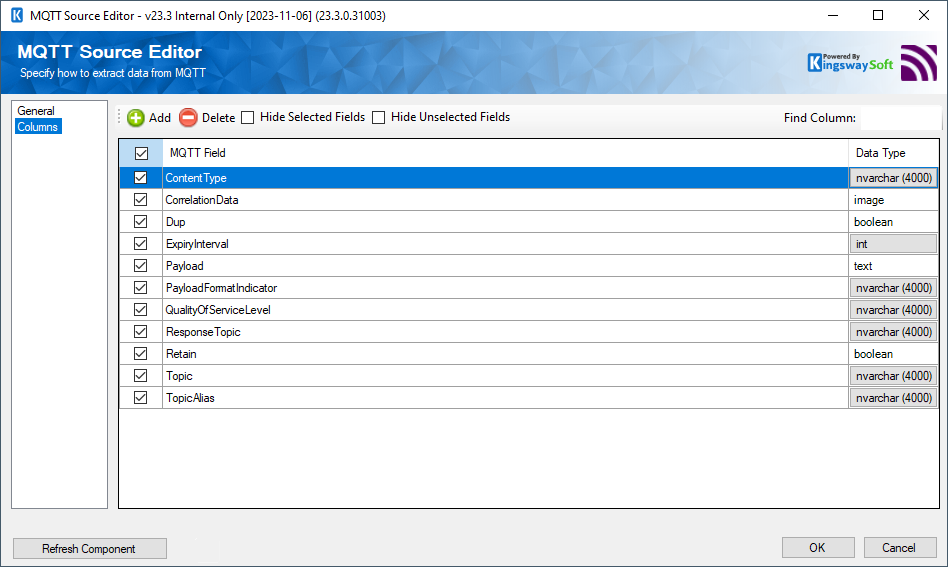Uncheck the PayloadFormatIndicator row checkbox
The image size is (948, 567).
[141, 288]
